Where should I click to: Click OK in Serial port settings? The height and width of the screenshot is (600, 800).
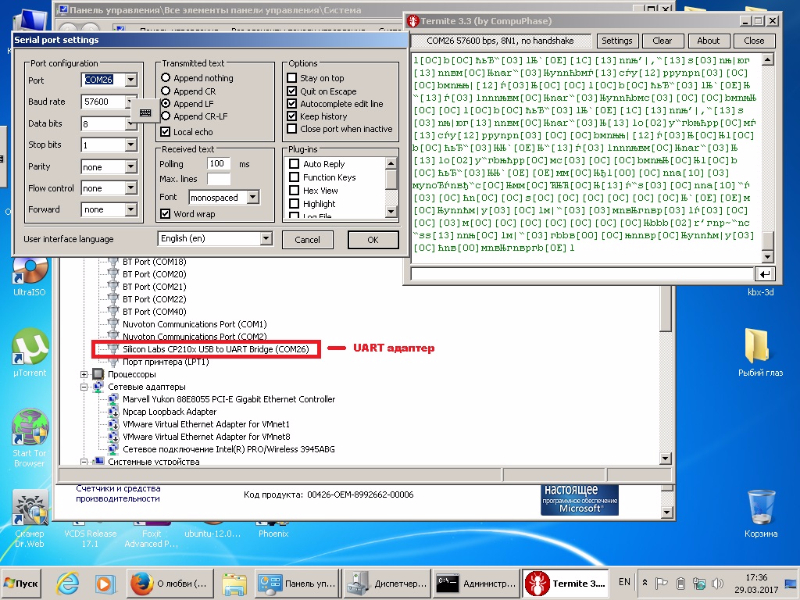pyautogui.click(x=373, y=240)
